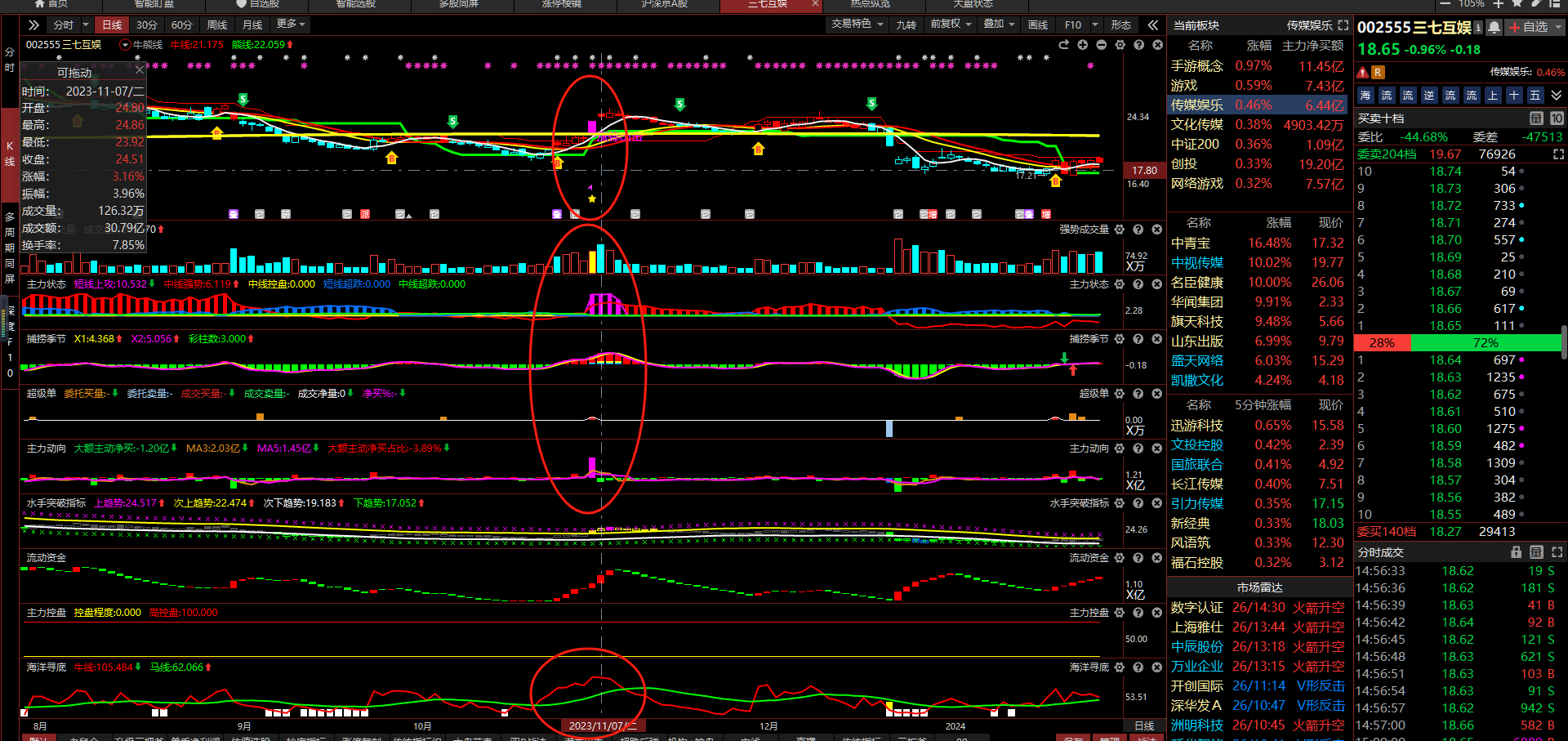1568x741 pixels.
Task: Open the 更多 periods dropdown
Action: pyautogui.click(x=291, y=25)
